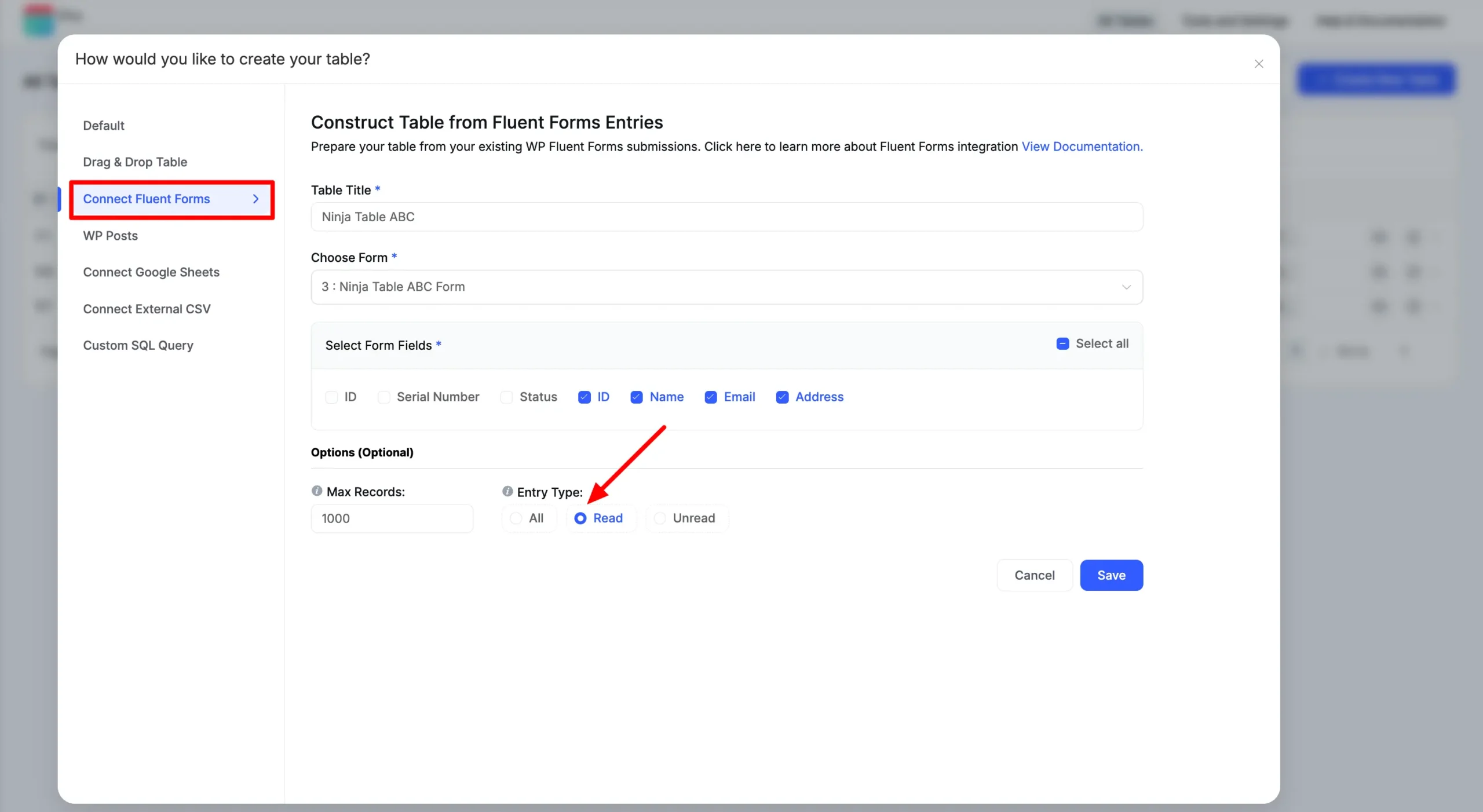Click the Entry Type info icon
The image size is (1483, 812).
[507, 491]
